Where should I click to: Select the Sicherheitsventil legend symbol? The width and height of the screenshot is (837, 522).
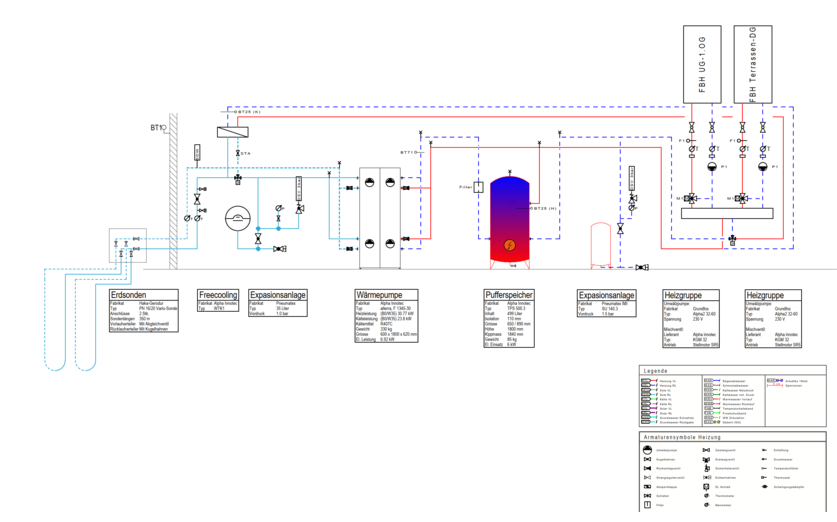coord(707,468)
